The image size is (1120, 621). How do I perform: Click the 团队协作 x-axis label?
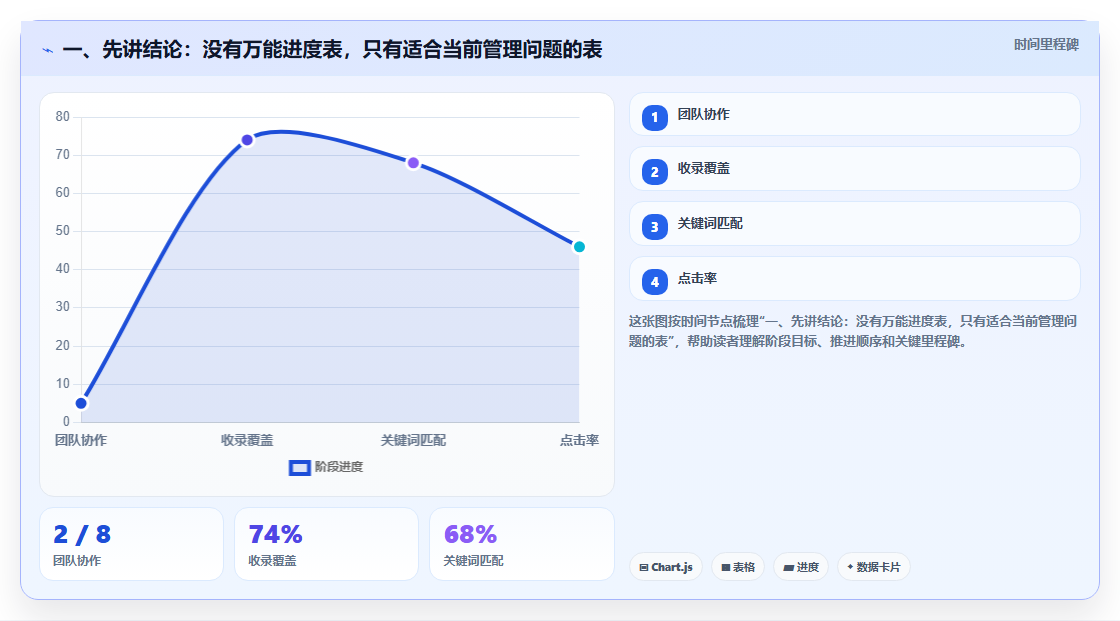[x=81, y=440]
